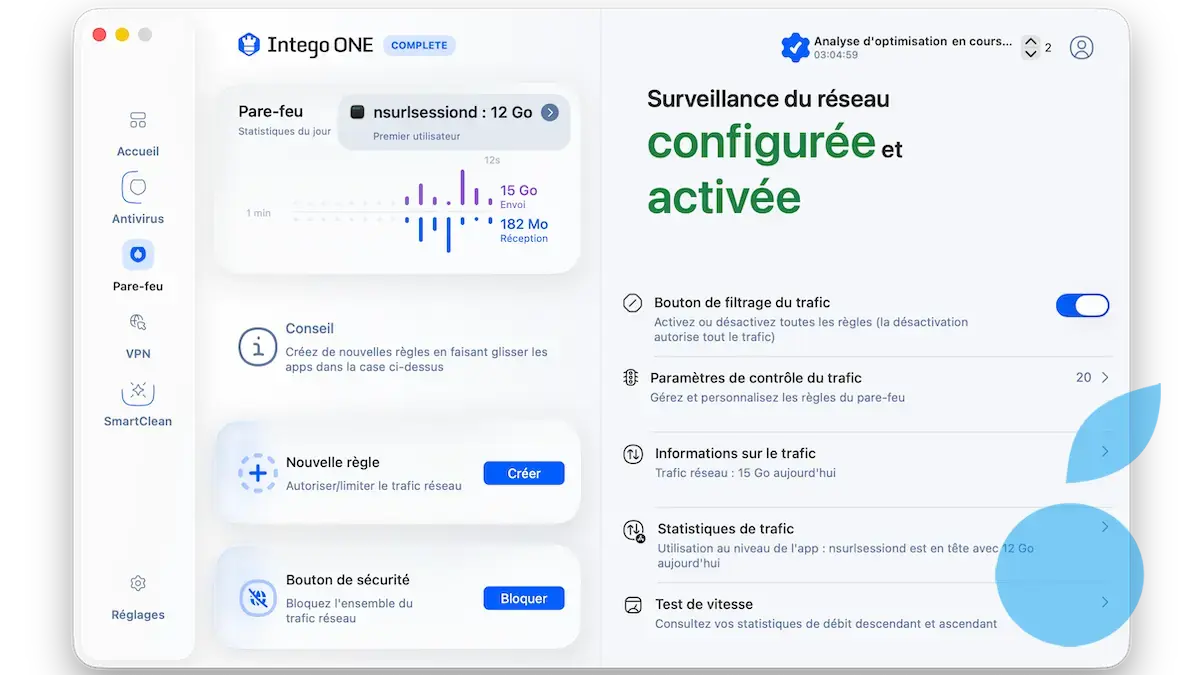
Task: Go to Réglages label in sidebar
Action: (x=138, y=615)
